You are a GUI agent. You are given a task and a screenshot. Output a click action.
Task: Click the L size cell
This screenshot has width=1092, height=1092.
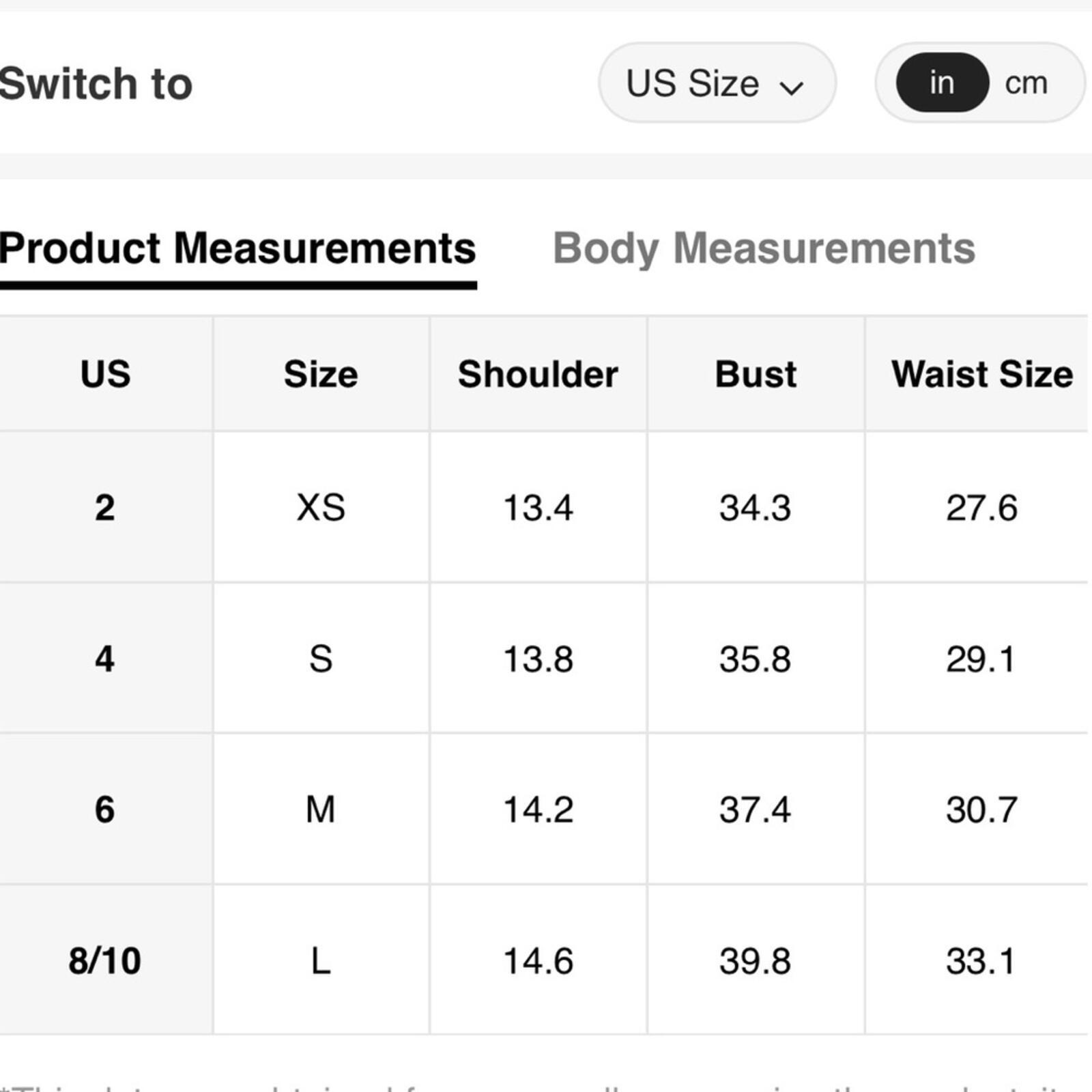pos(321,961)
